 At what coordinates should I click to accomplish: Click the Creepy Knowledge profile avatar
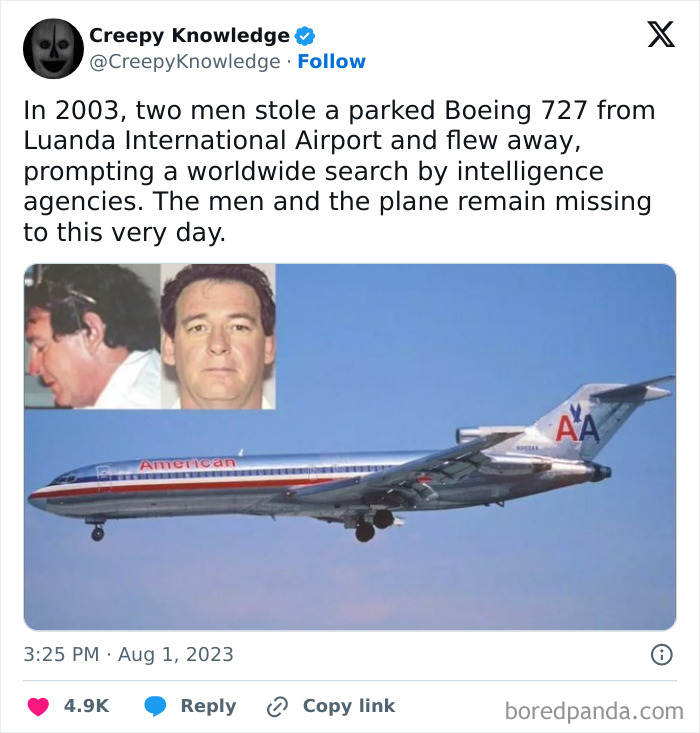click(x=53, y=48)
